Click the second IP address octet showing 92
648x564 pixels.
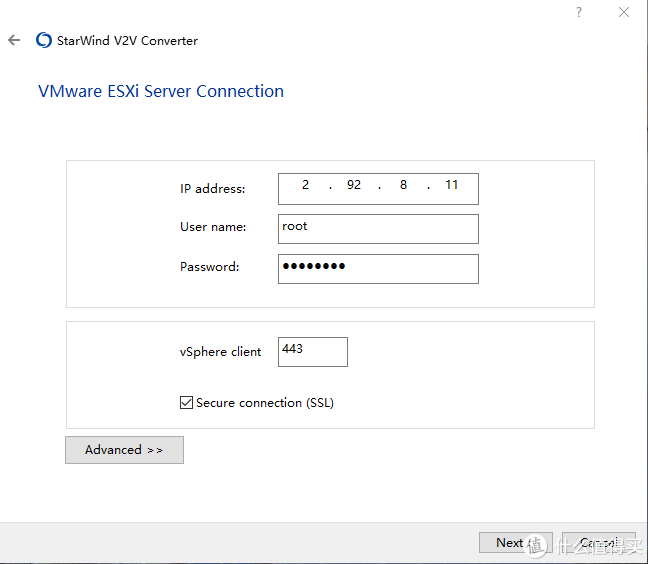pyautogui.click(x=354, y=185)
